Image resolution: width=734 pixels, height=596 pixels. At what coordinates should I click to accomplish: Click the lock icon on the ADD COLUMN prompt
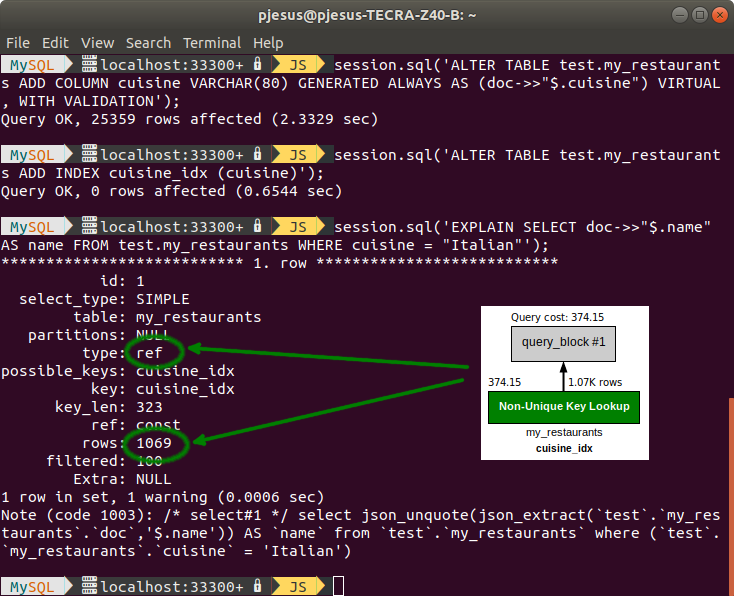coord(257,64)
